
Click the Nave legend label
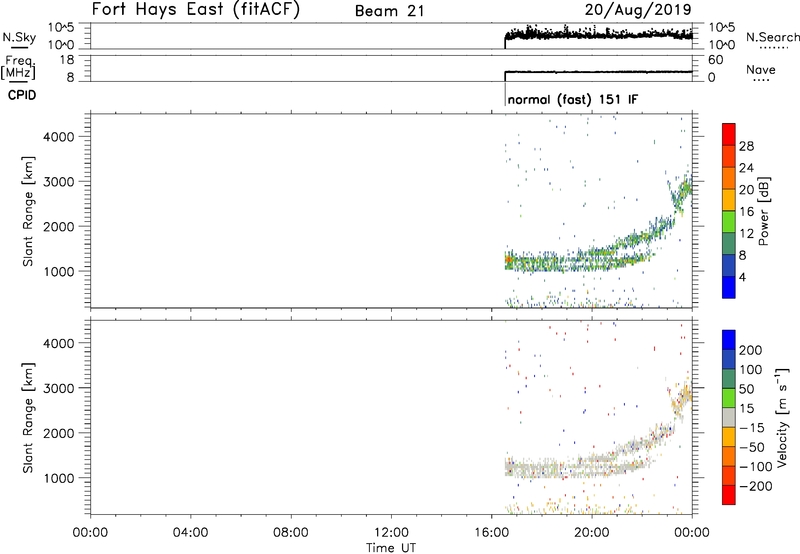(761, 69)
